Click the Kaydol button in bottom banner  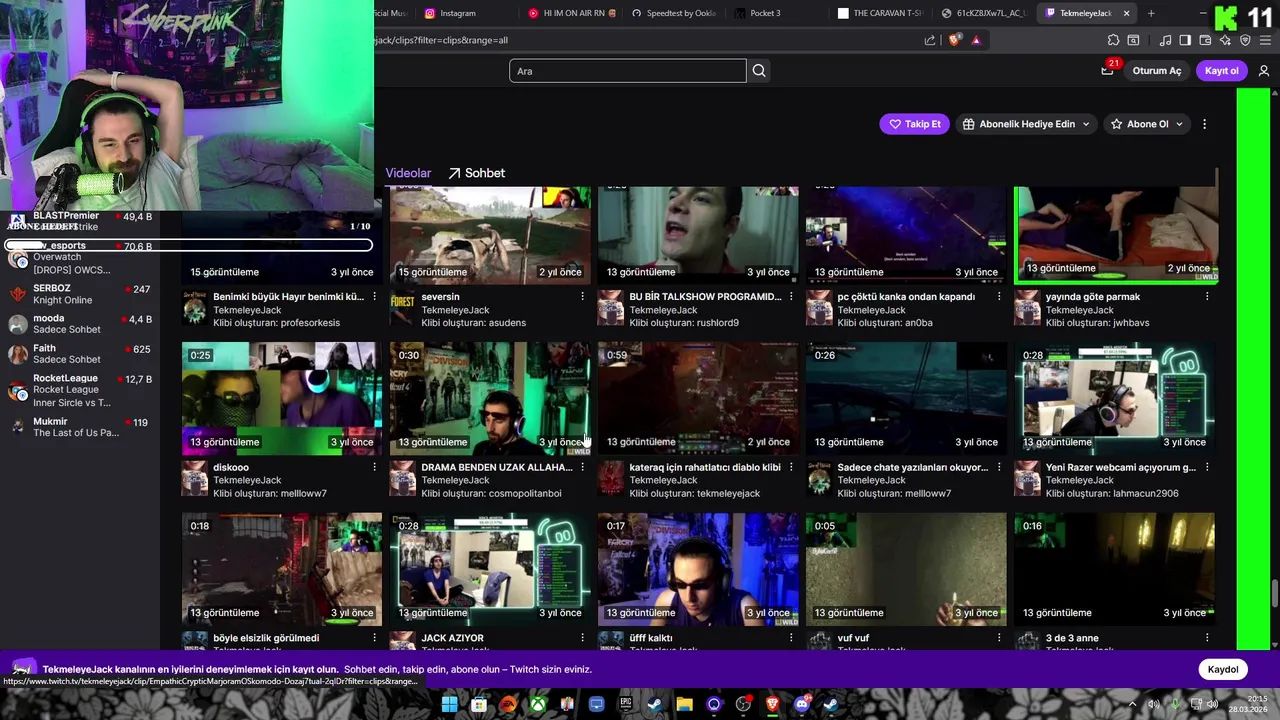(x=1223, y=670)
